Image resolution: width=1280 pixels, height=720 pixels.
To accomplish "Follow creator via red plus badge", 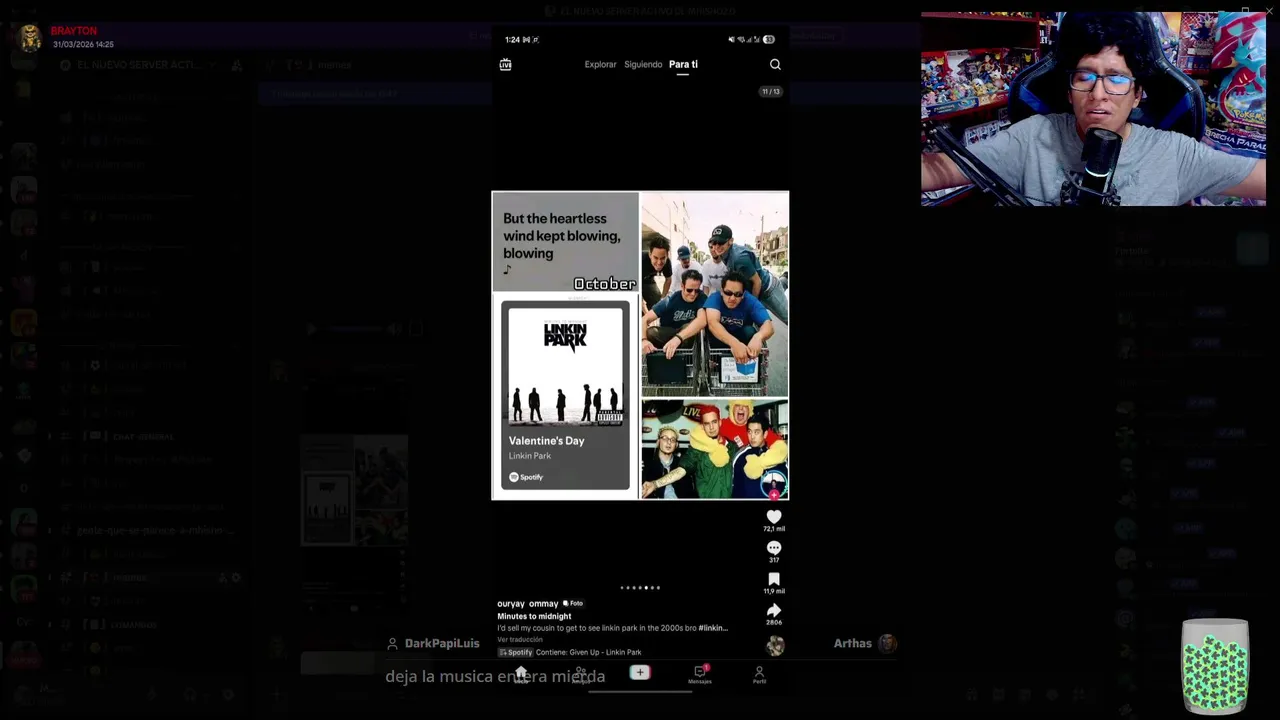I will pyautogui.click(x=774, y=494).
